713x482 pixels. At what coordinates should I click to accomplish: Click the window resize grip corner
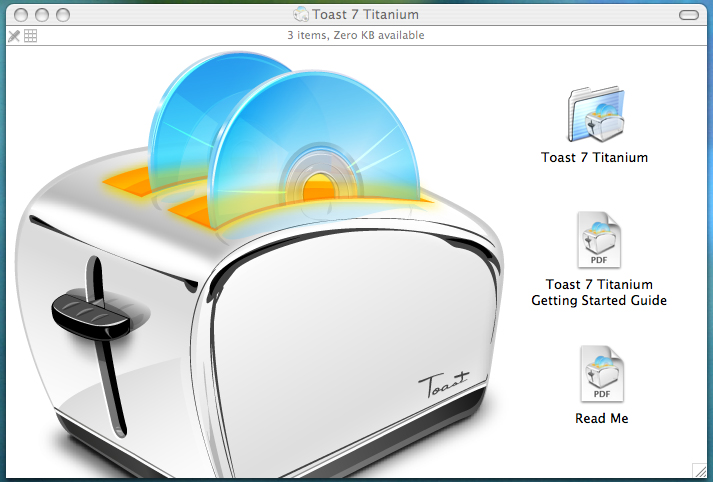click(699, 470)
